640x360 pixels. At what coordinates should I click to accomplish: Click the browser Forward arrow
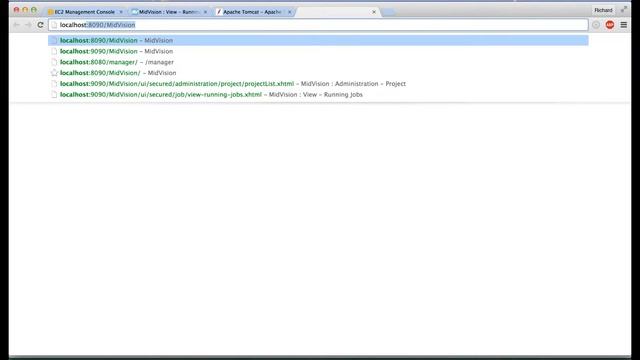(x=28, y=25)
